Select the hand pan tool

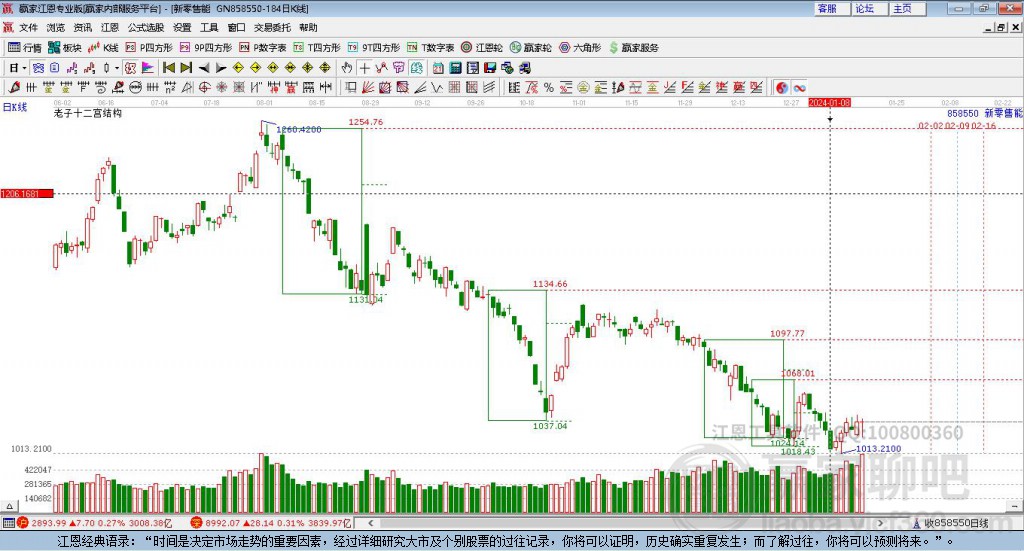coord(347,68)
